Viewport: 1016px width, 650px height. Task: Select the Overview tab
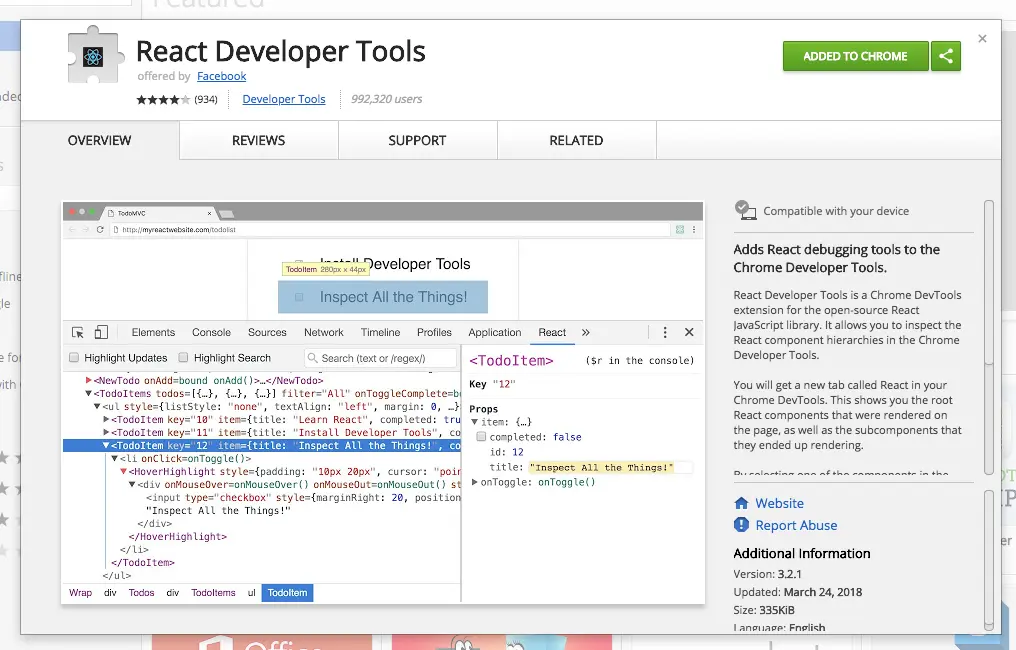click(x=100, y=140)
